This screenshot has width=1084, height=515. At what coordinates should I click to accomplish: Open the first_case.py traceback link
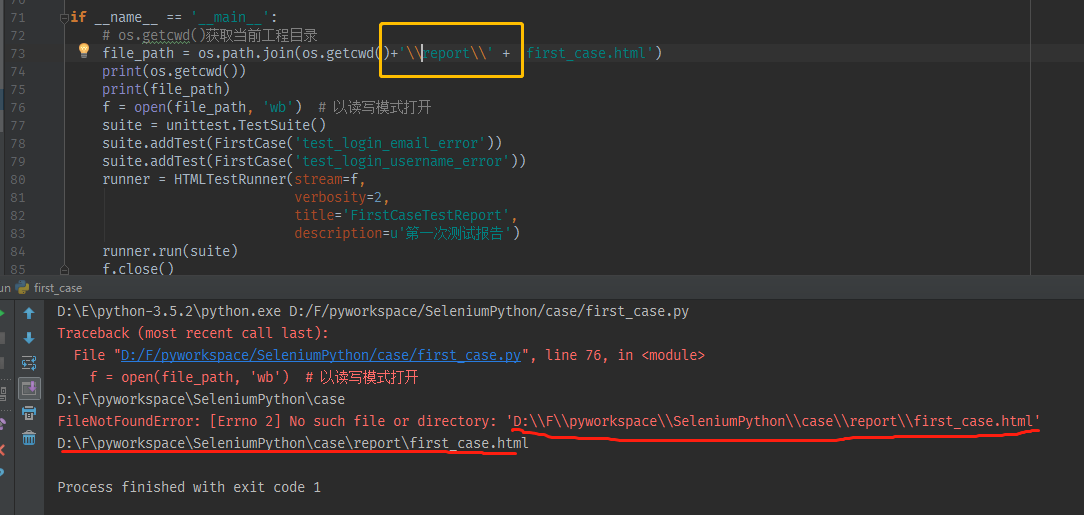[321, 355]
